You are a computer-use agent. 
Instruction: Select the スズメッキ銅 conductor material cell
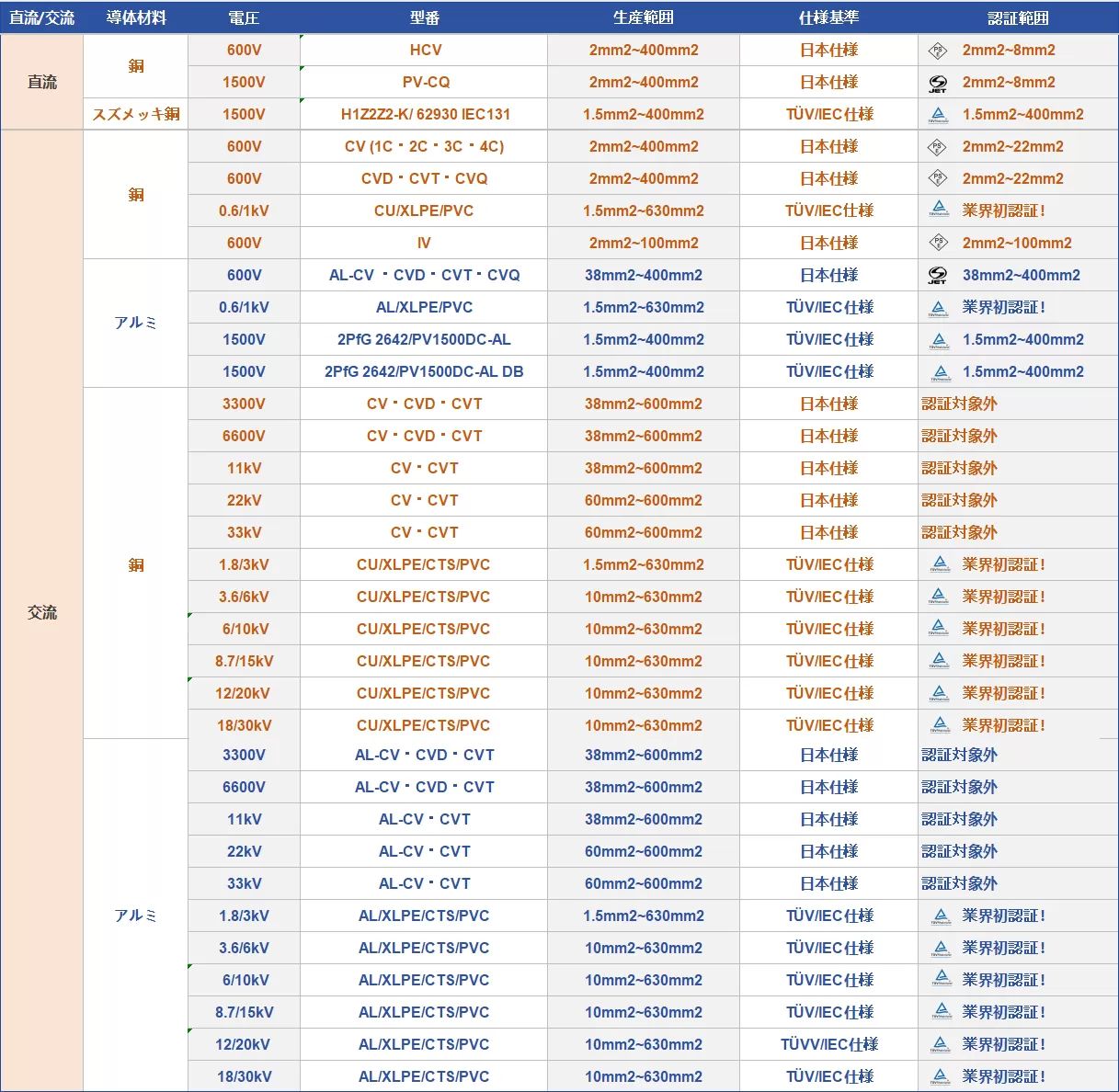[136, 115]
